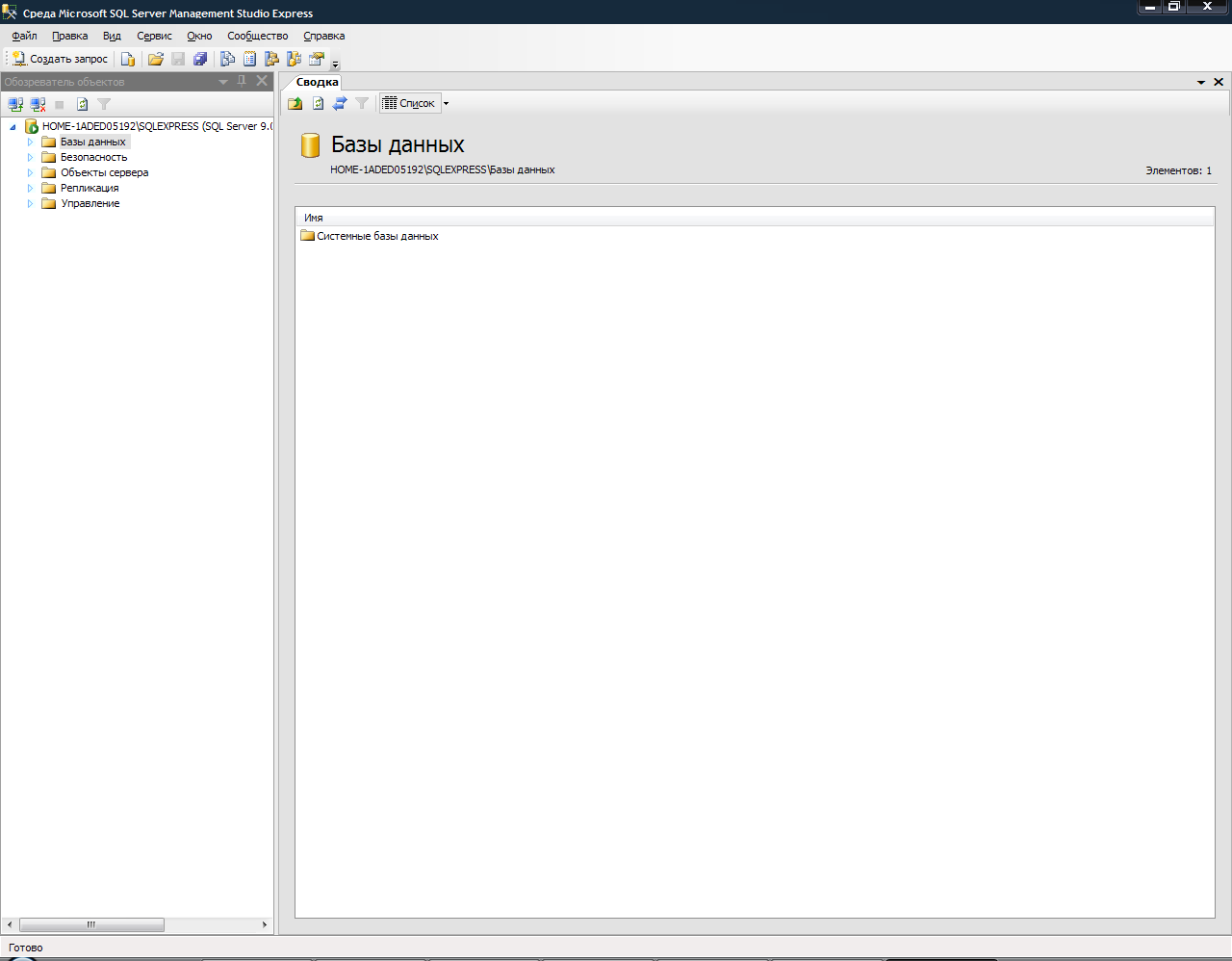Open the Справка menu
Image resolution: width=1232 pixels, height=961 pixels.
[323, 36]
